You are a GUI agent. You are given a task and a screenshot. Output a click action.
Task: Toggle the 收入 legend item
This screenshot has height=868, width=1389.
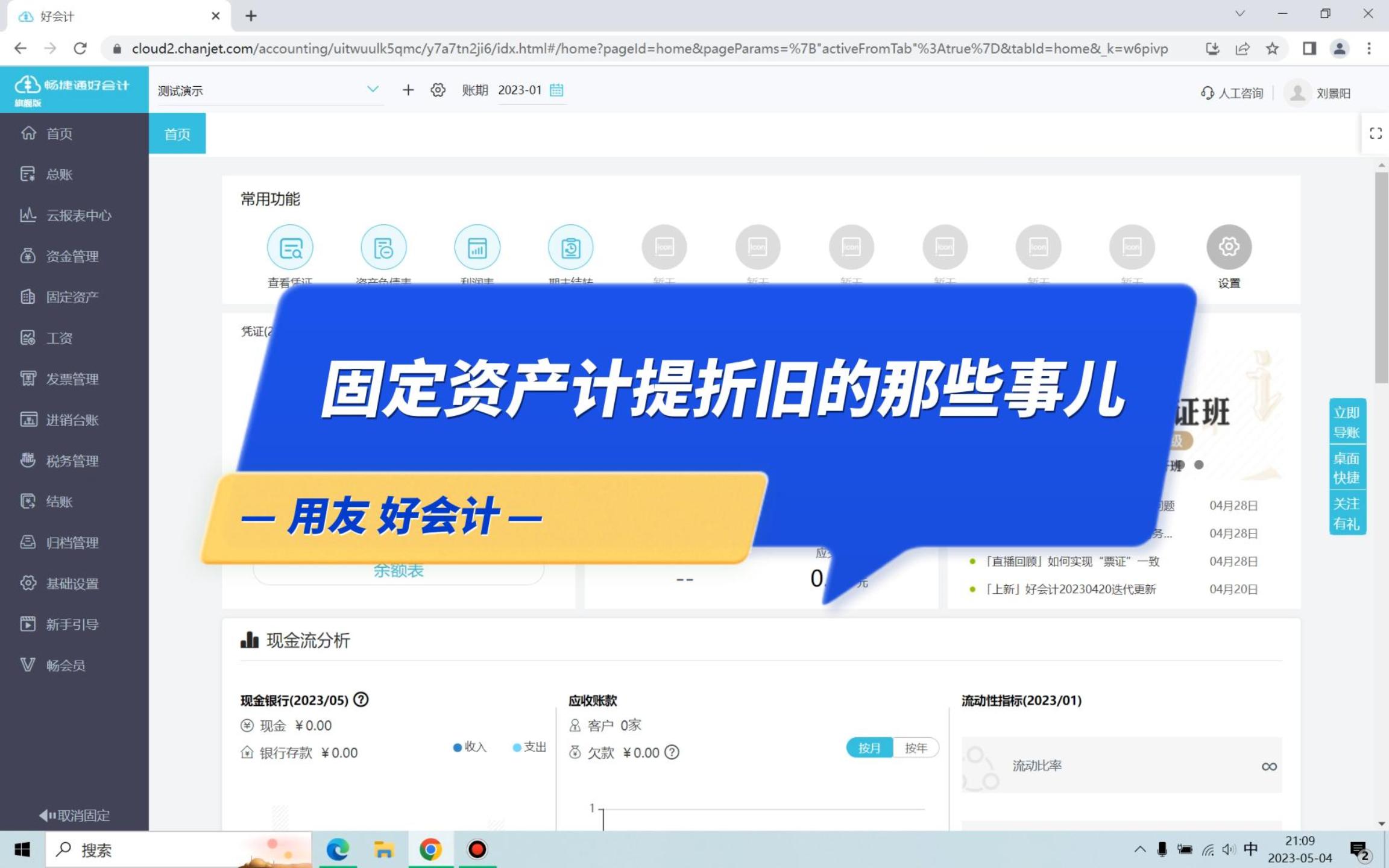[470, 747]
